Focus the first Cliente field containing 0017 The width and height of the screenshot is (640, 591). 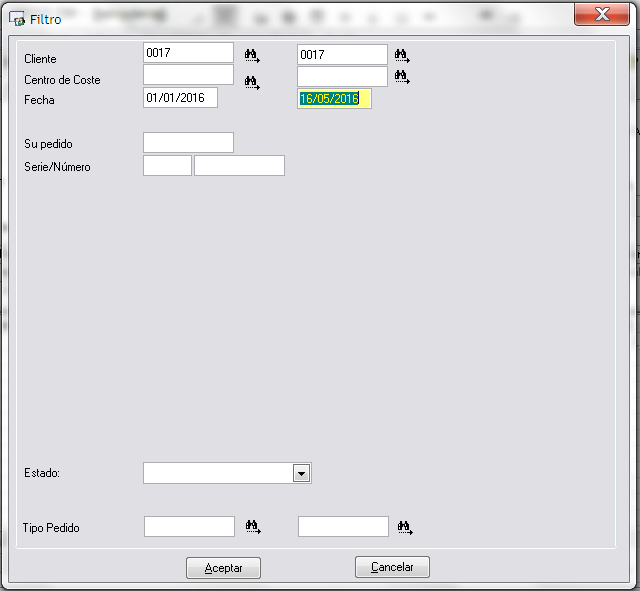[188, 53]
